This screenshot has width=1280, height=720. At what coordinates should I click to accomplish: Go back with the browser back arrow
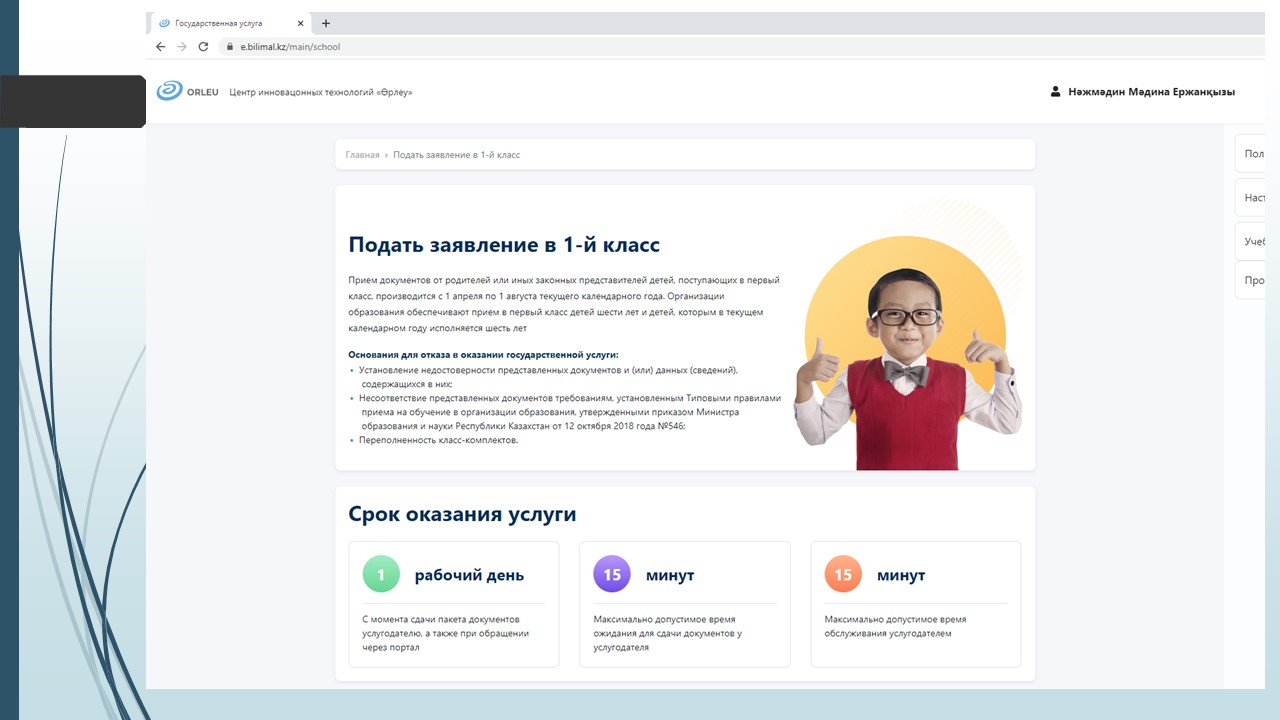160,47
